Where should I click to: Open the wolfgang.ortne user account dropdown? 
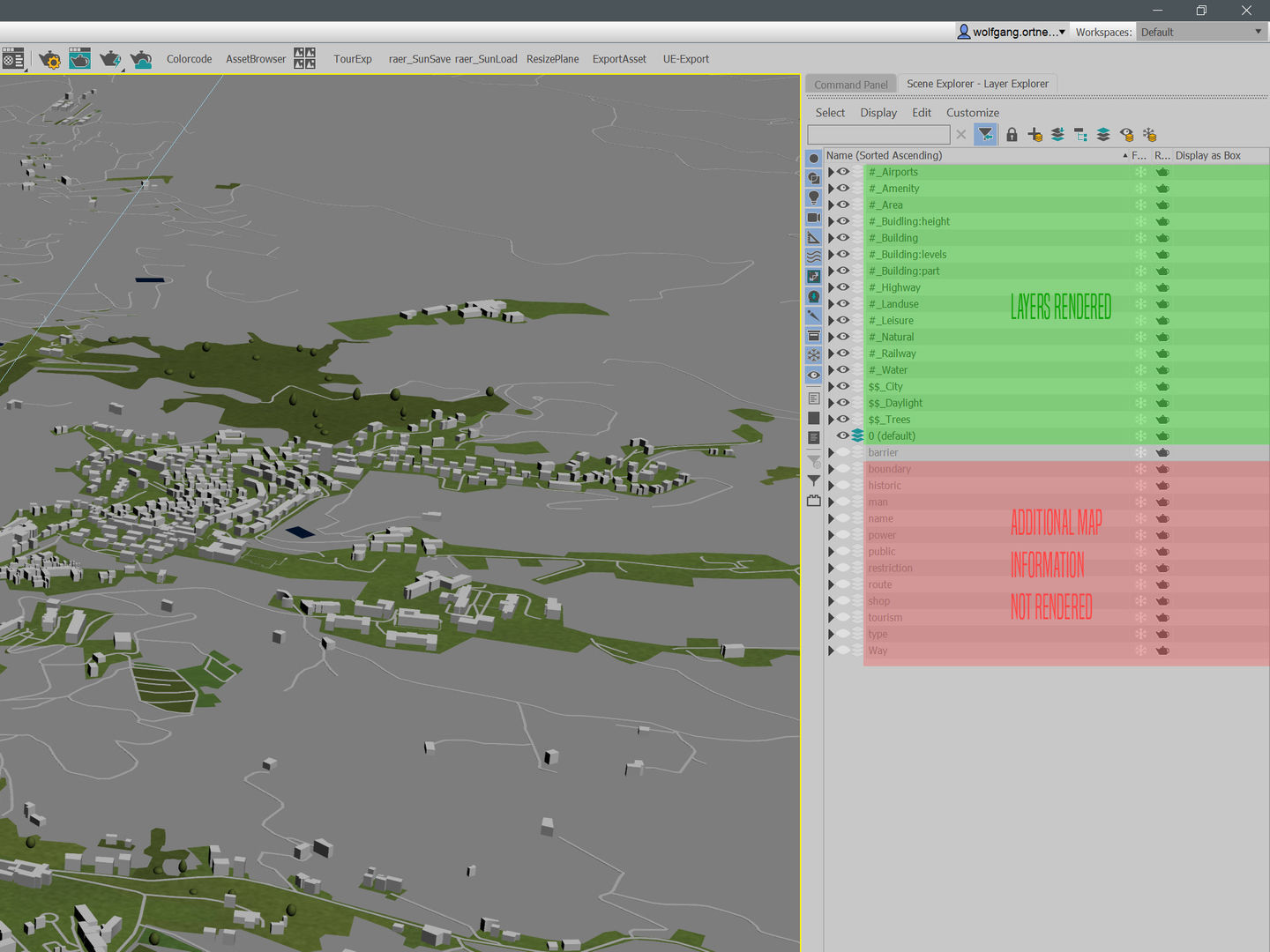click(1012, 32)
